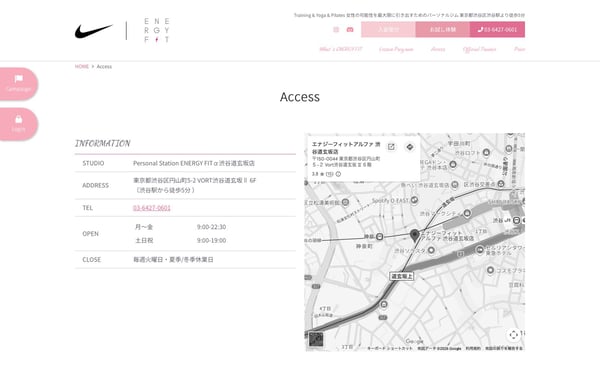Click the MEGAドンキ store marker icon

453,164
